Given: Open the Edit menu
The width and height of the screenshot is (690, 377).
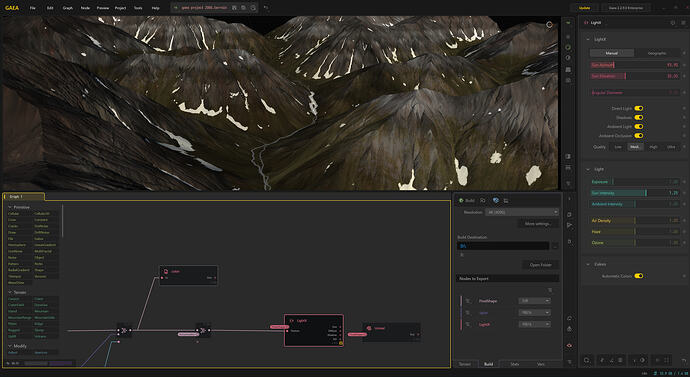Looking at the screenshot, I should coord(50,8).
